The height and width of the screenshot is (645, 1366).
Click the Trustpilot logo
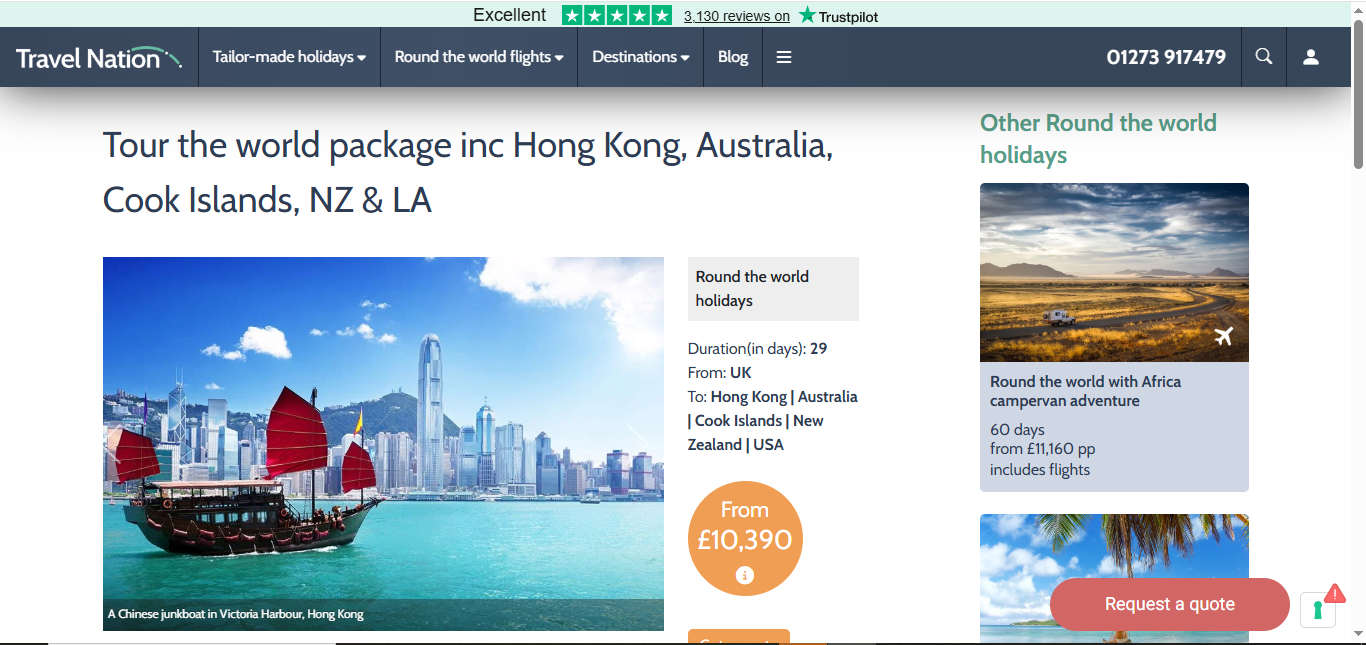pos(838,16)
